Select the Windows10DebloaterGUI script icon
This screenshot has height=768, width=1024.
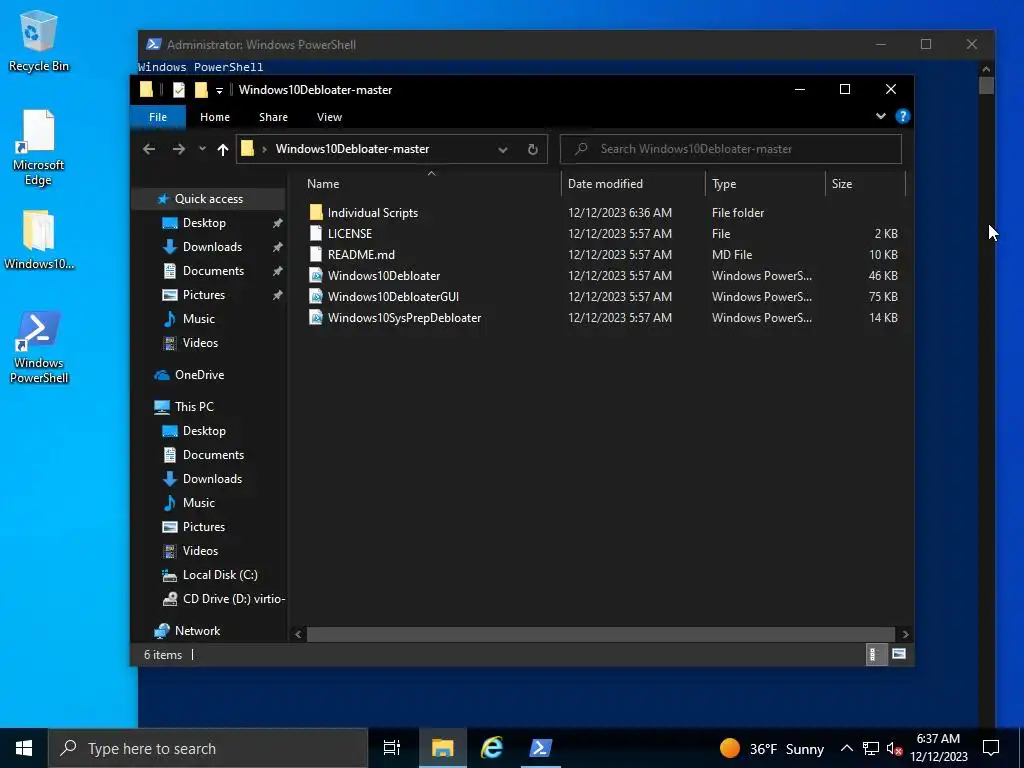pos(316,296)
